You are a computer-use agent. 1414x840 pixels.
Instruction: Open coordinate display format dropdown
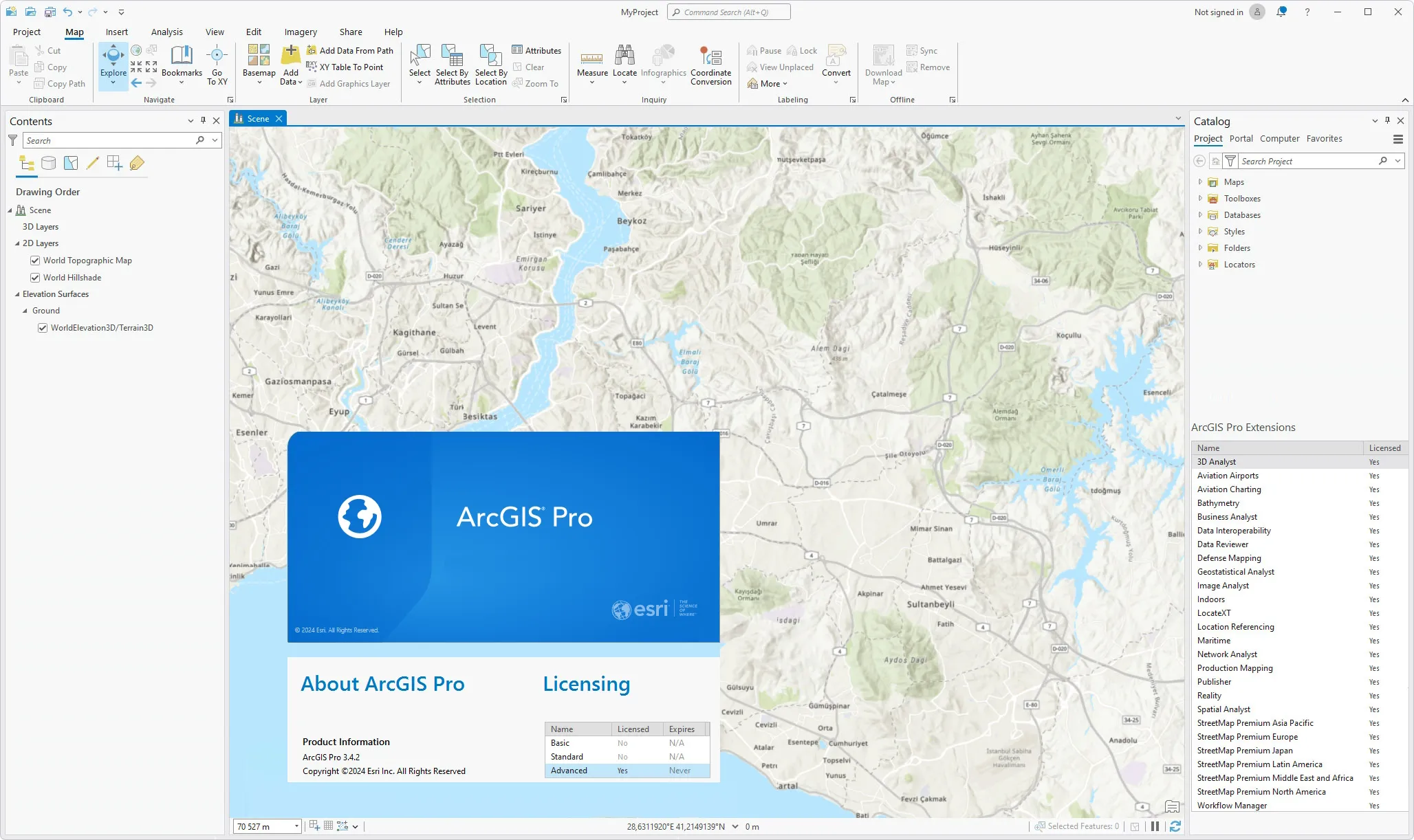(735, 826)
